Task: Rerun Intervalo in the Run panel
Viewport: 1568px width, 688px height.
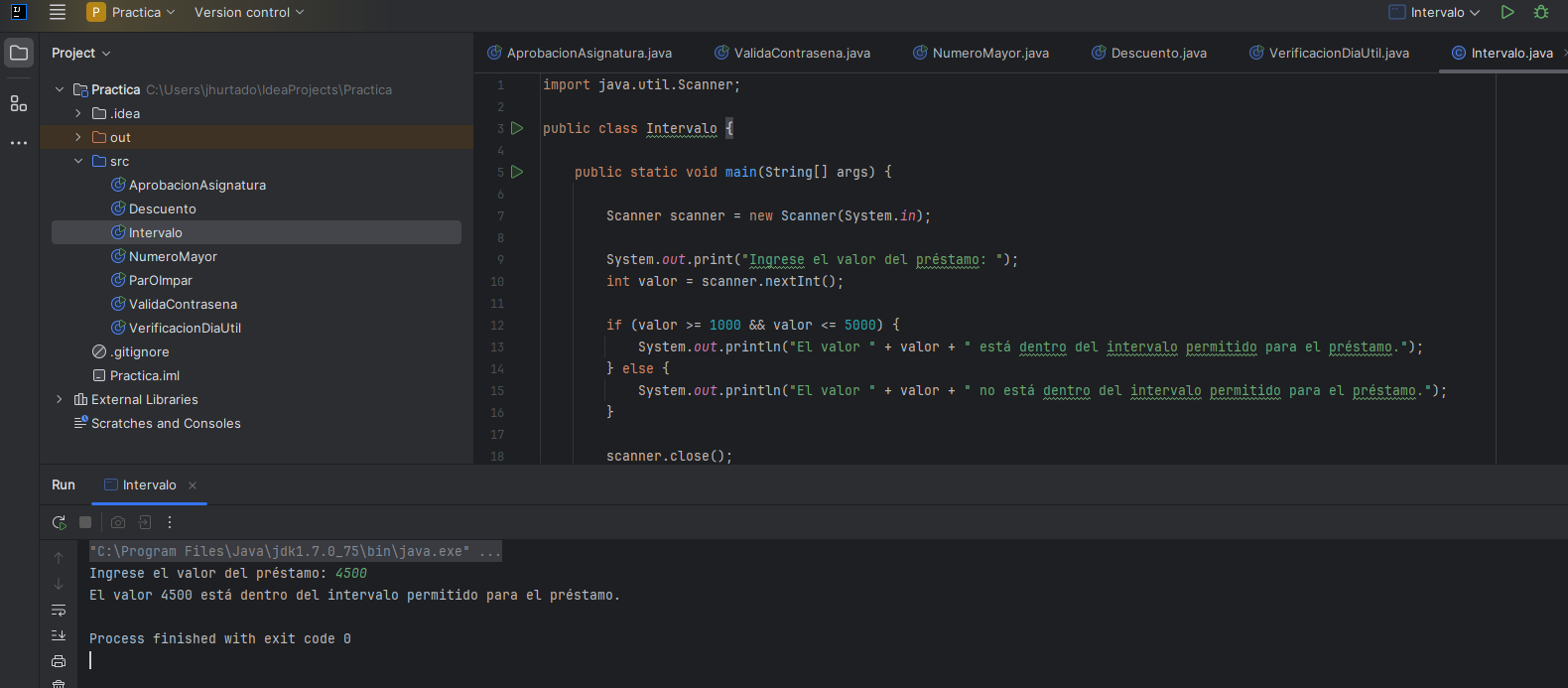Action: coord(59,522)
